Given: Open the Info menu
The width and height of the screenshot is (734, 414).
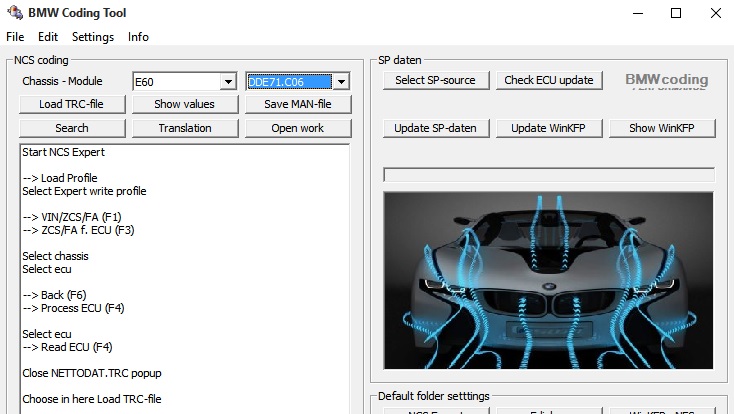Looking at the screenshot, I should coord(138,37).
